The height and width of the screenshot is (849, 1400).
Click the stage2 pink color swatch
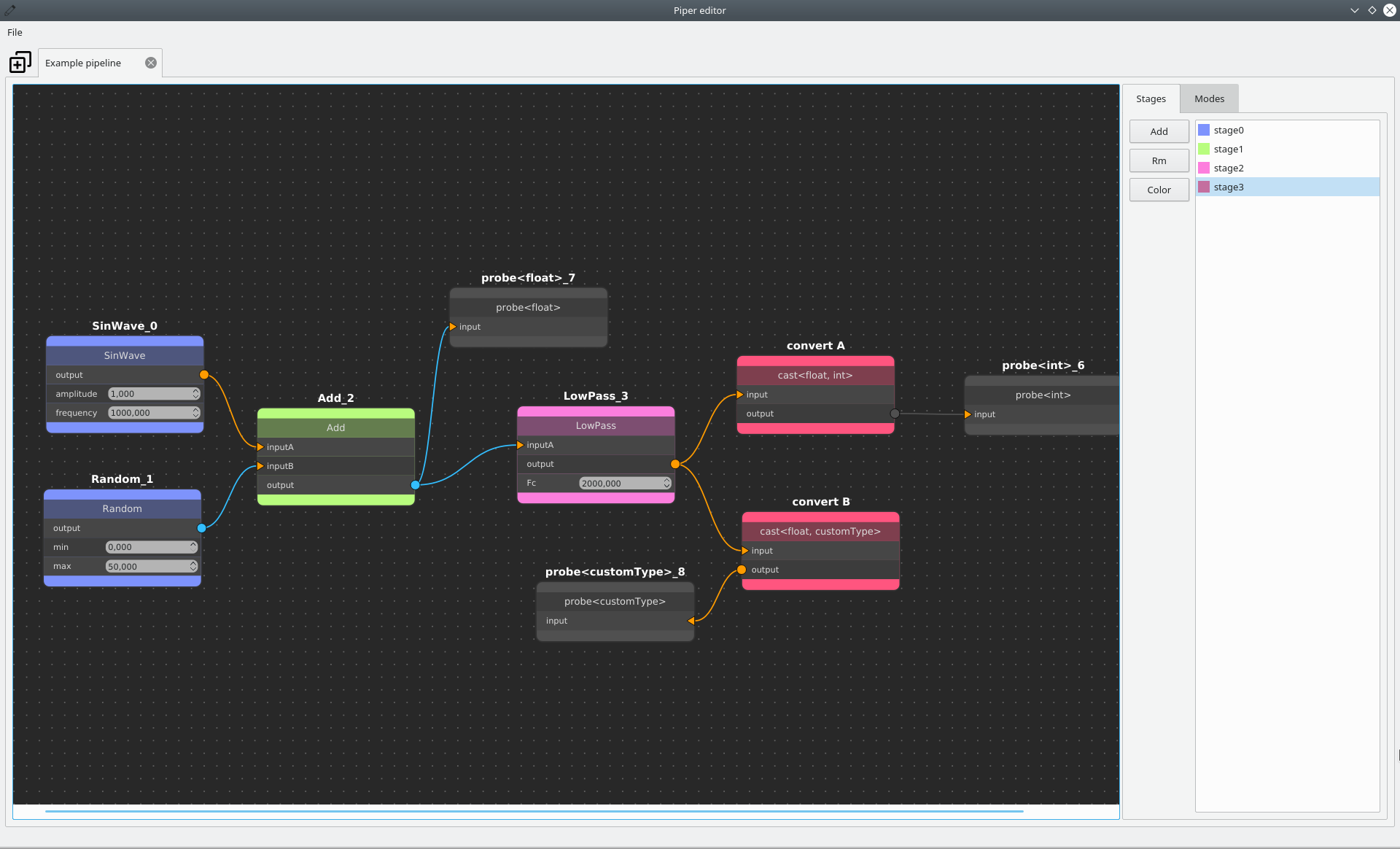pyautogui.click(x=1204, y=168)
